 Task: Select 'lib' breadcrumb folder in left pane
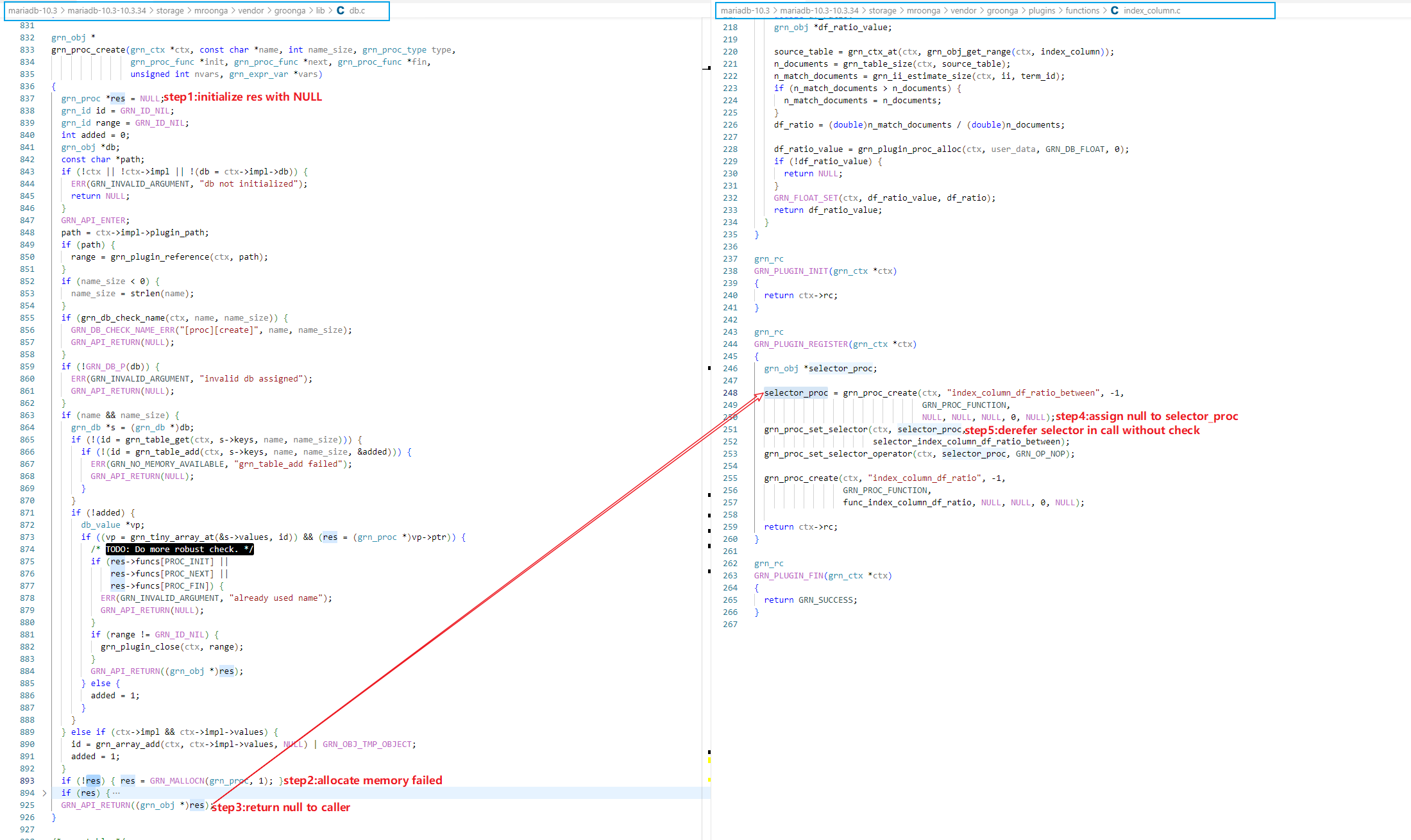point(320,10)
